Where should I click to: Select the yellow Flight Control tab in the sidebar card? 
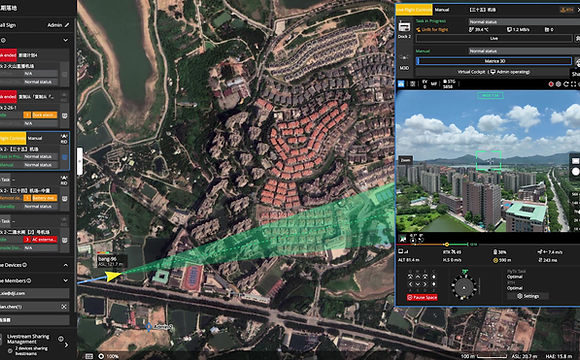click(x=13, y=138)
